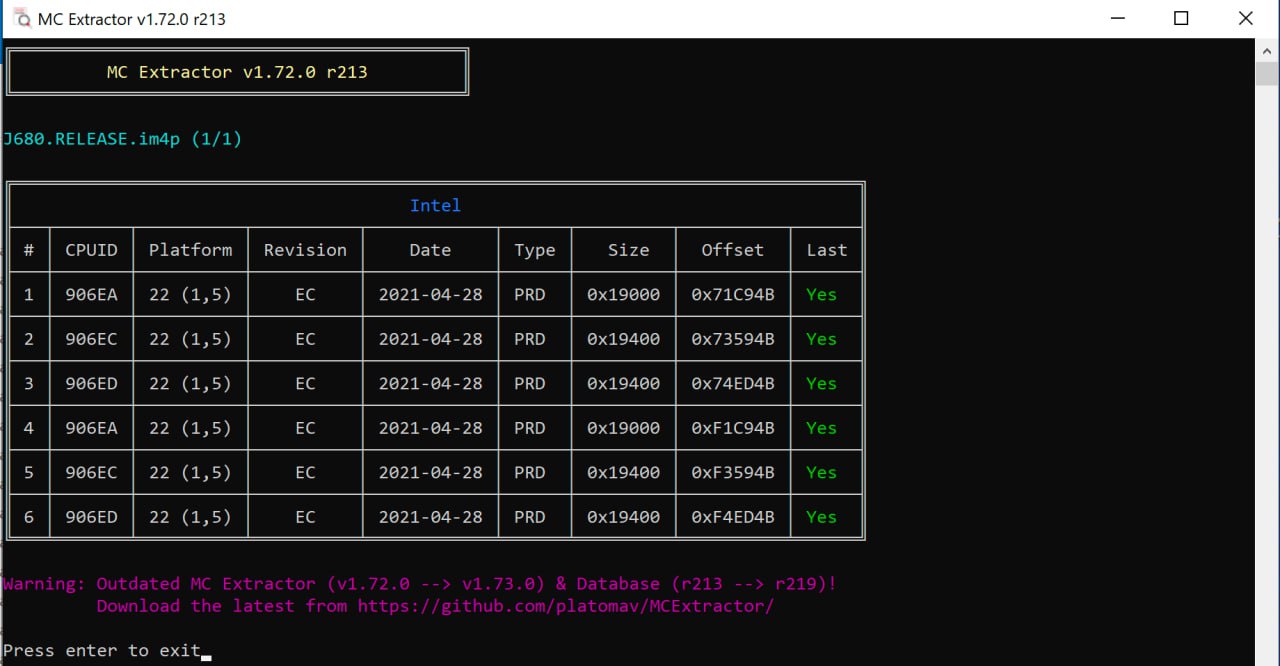Image resolution: width=1280 pixels, height=666 pixels.
Task: Click the 'Warning: Outdated MC Extractor' message line
Action: tap(419, 584)
